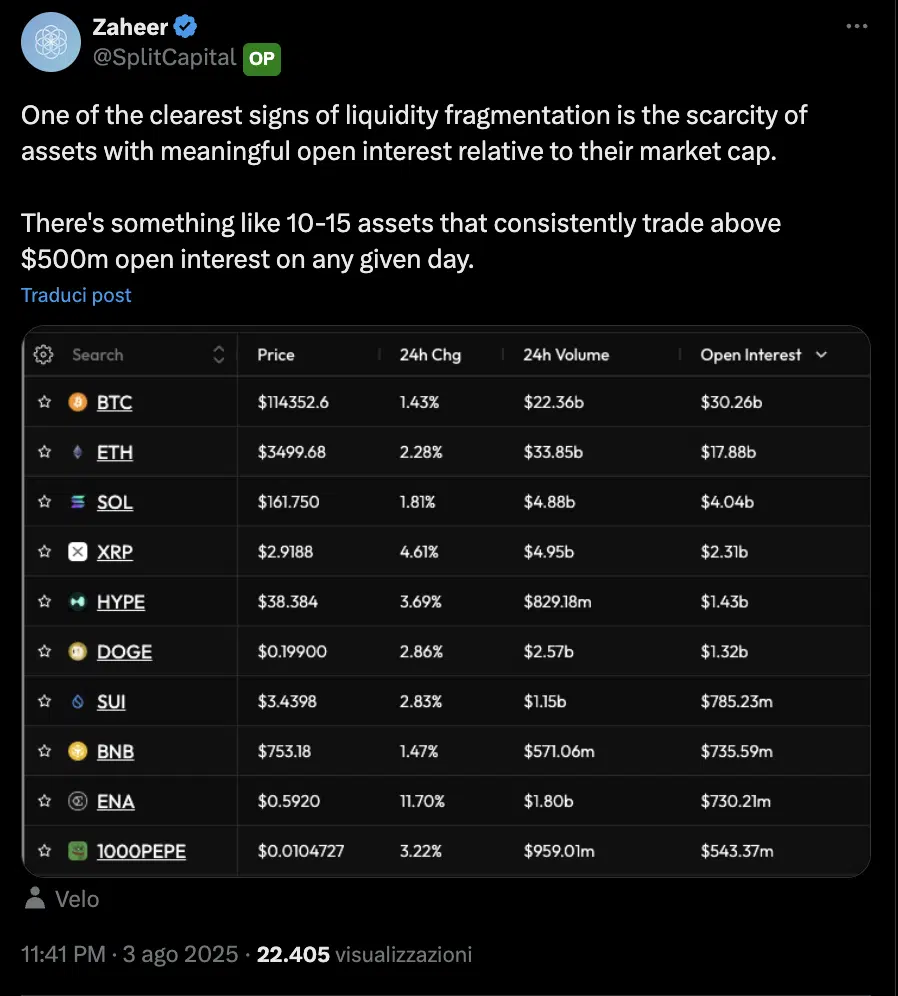Toggle the favorite star for BTC
This screenshot has width=898, height=996.
pyautogui.click(x=44, y=402)
